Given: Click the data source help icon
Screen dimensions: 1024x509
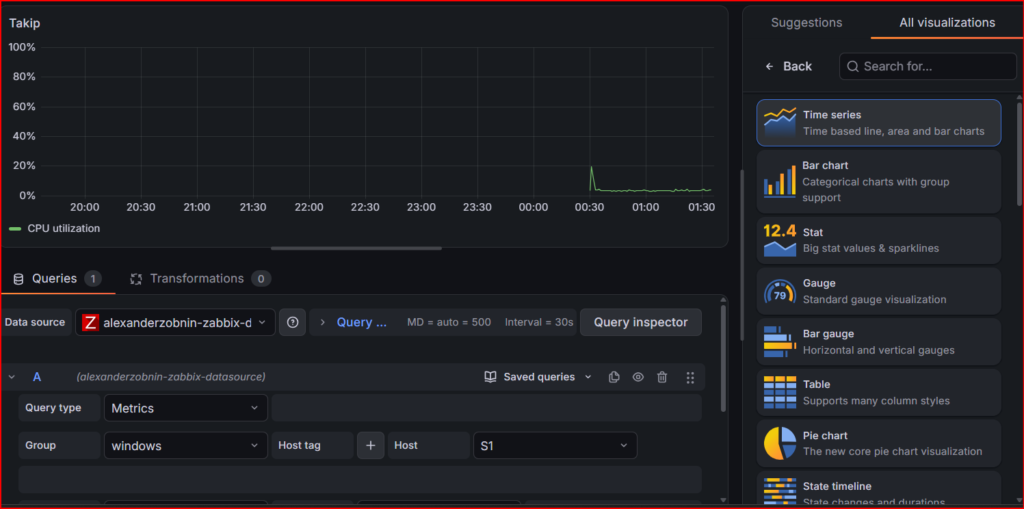Looking at the screenshot, I should click(293, 322).
